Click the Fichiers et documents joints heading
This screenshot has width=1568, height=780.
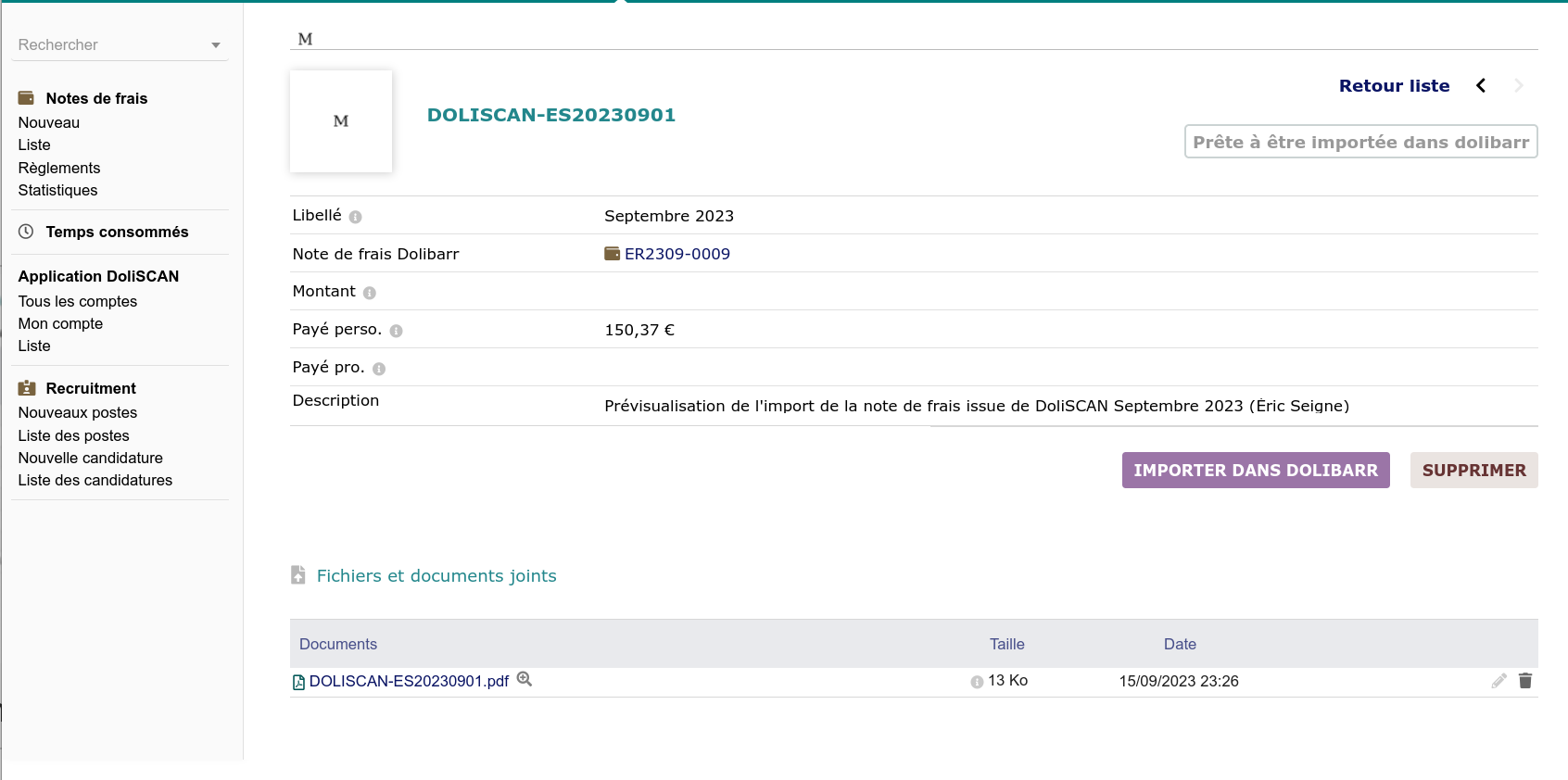pyautogui.click(x=436, y=575)
